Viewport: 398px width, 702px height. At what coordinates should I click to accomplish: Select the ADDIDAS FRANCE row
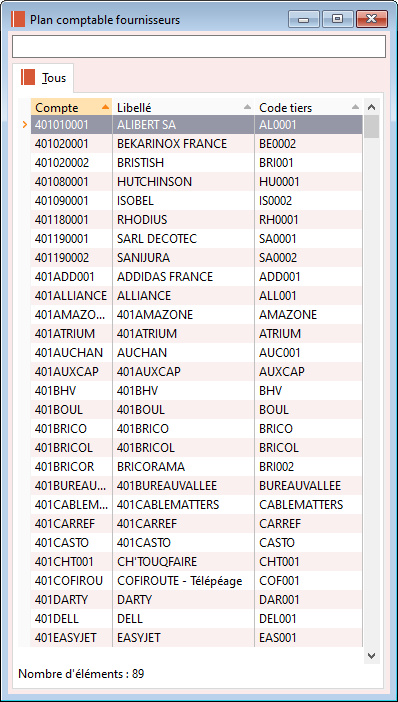pos(197,277)
